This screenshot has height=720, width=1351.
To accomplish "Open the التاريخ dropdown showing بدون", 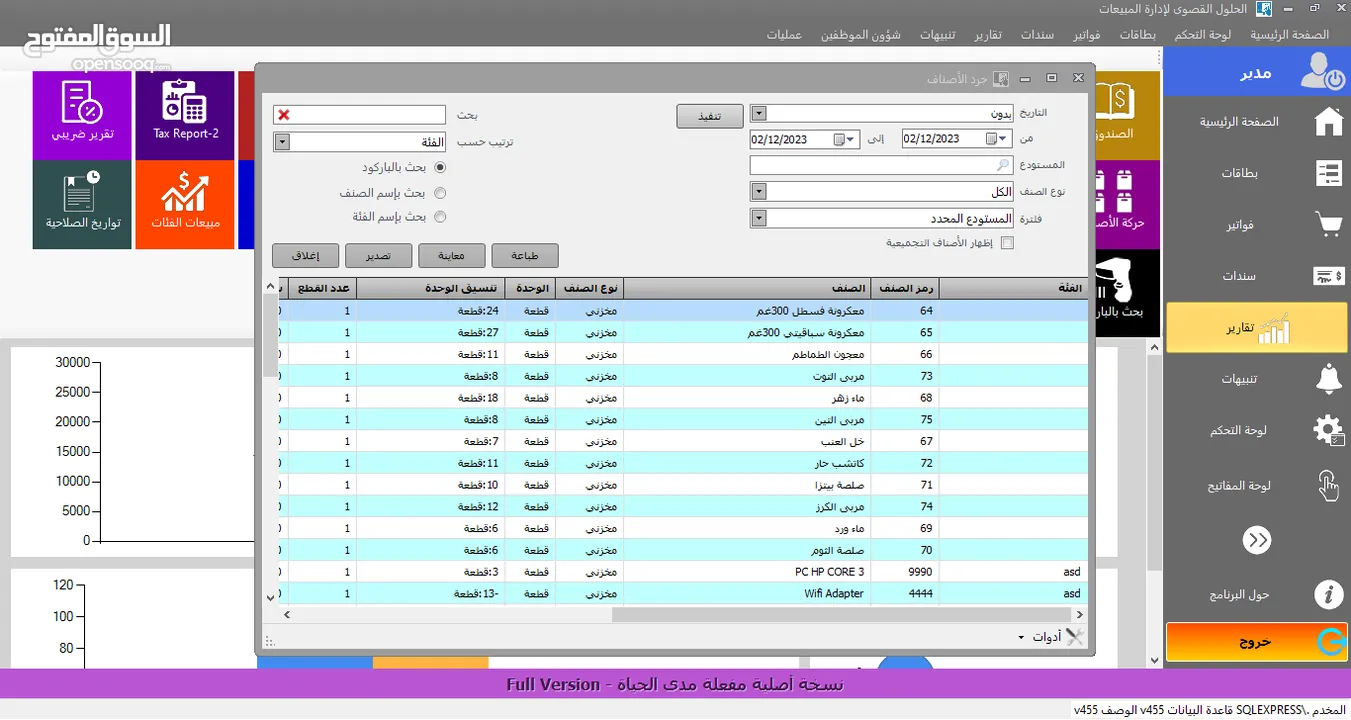I will [758, 114].
